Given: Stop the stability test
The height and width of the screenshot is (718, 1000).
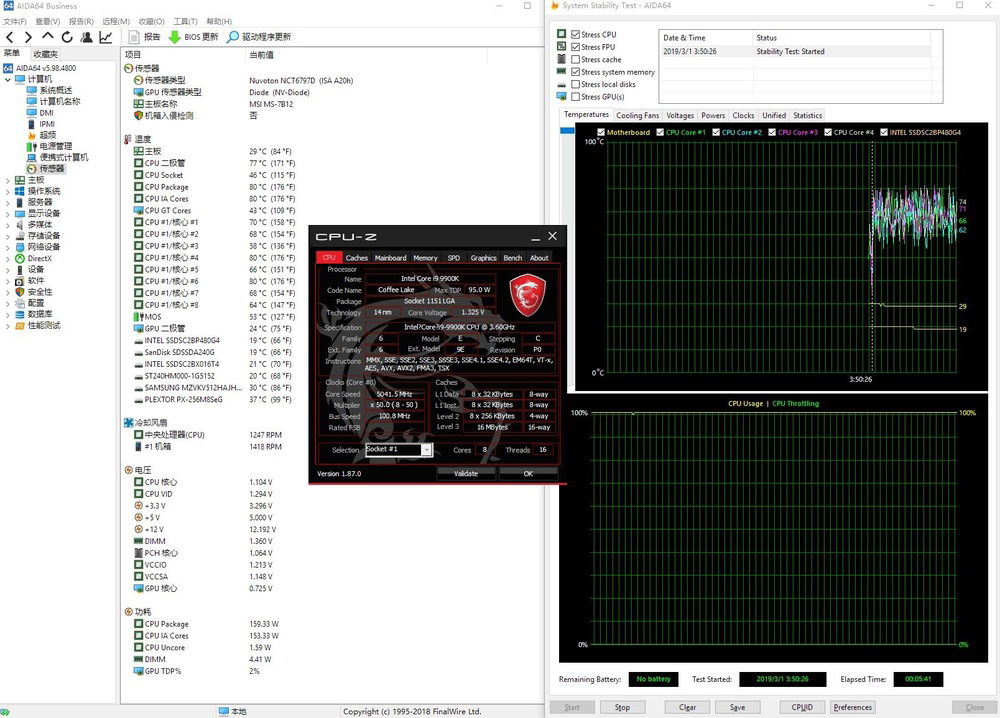Looking at the screenshot, I should [x=622, y=707].
